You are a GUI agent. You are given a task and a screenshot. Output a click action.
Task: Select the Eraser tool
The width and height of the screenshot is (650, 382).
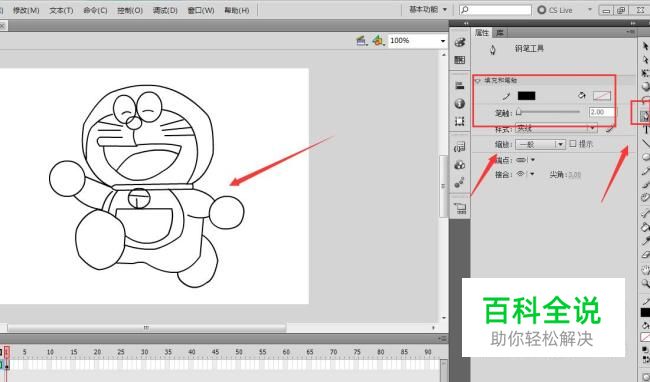[x=645, y=254]
